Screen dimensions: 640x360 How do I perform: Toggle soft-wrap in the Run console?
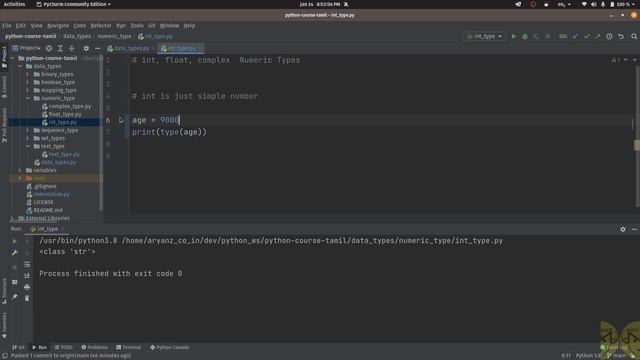point(27,264)
